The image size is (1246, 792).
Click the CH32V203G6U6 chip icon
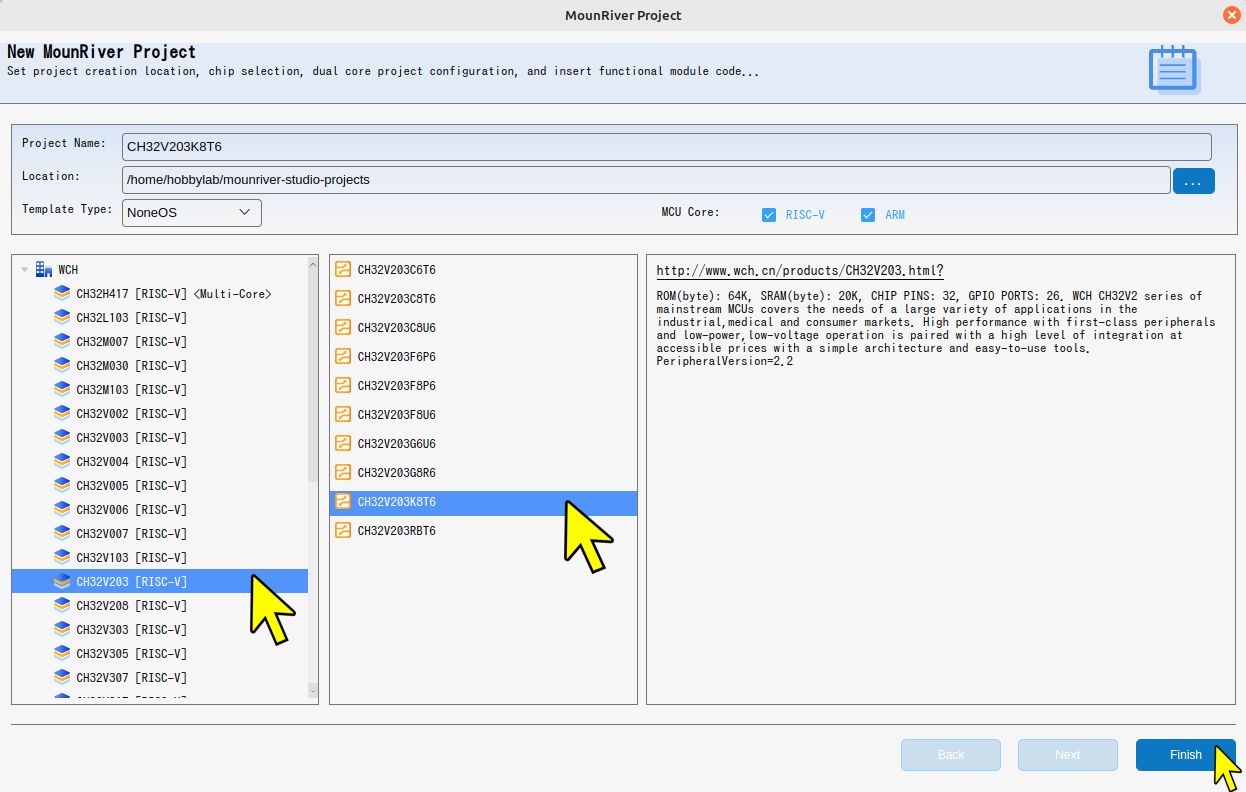click(343, 443)
